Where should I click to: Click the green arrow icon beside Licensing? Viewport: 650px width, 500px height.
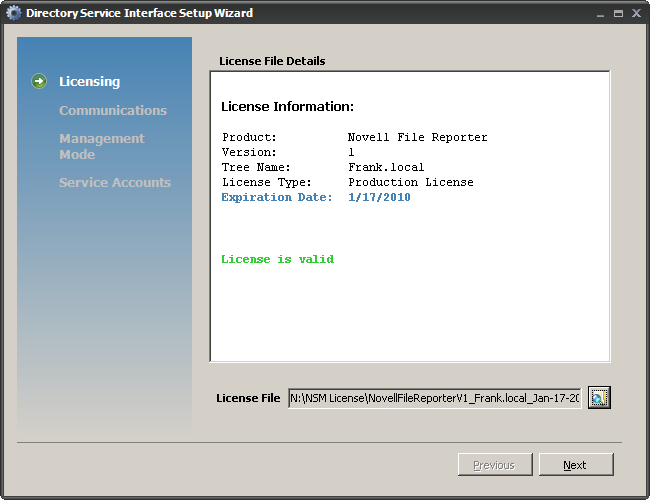pos(39,81)
